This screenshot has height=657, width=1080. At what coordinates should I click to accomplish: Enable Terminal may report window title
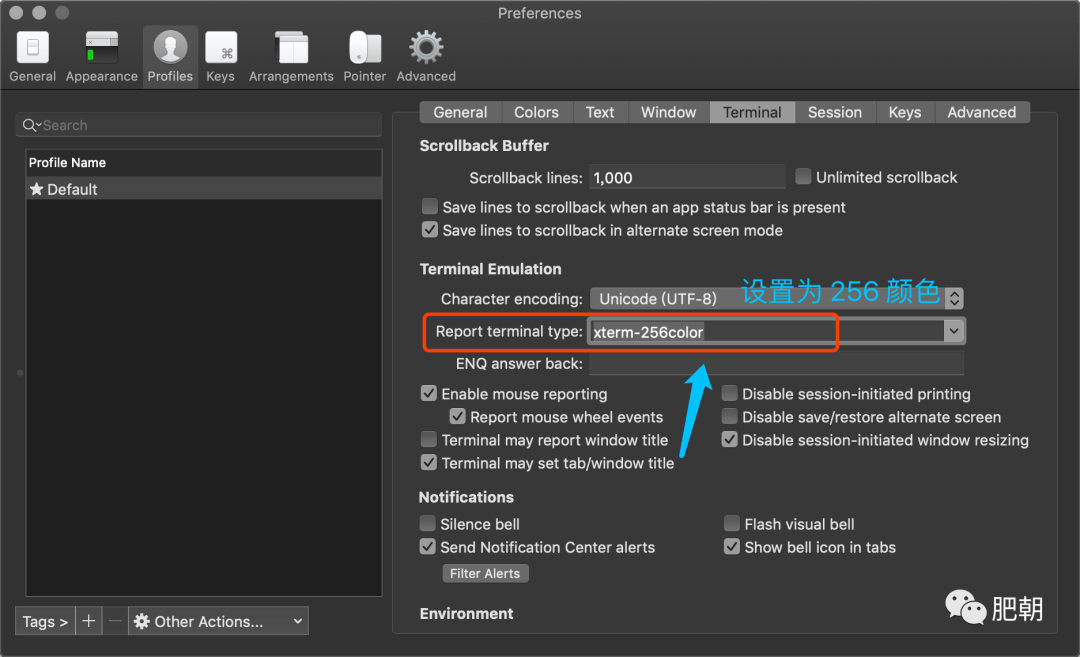[428, 439]
